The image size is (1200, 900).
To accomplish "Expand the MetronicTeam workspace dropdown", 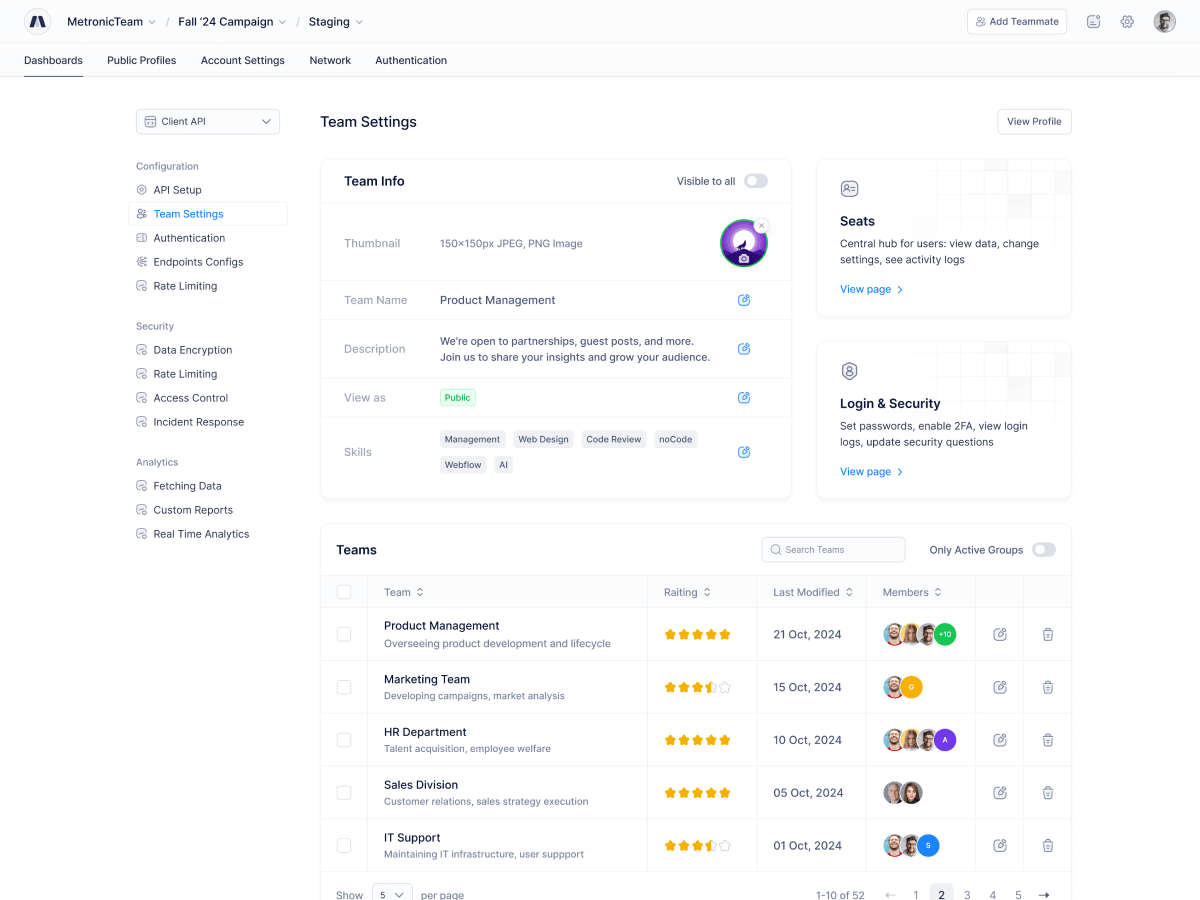I will 111,22.
